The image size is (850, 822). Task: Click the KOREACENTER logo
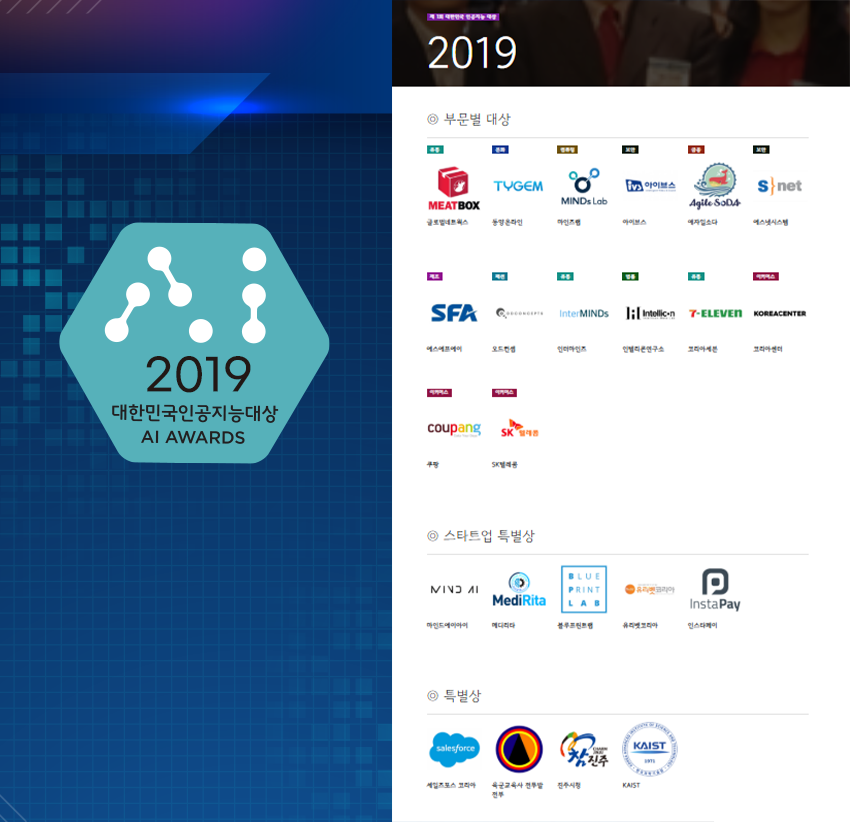tap(779, 313)
